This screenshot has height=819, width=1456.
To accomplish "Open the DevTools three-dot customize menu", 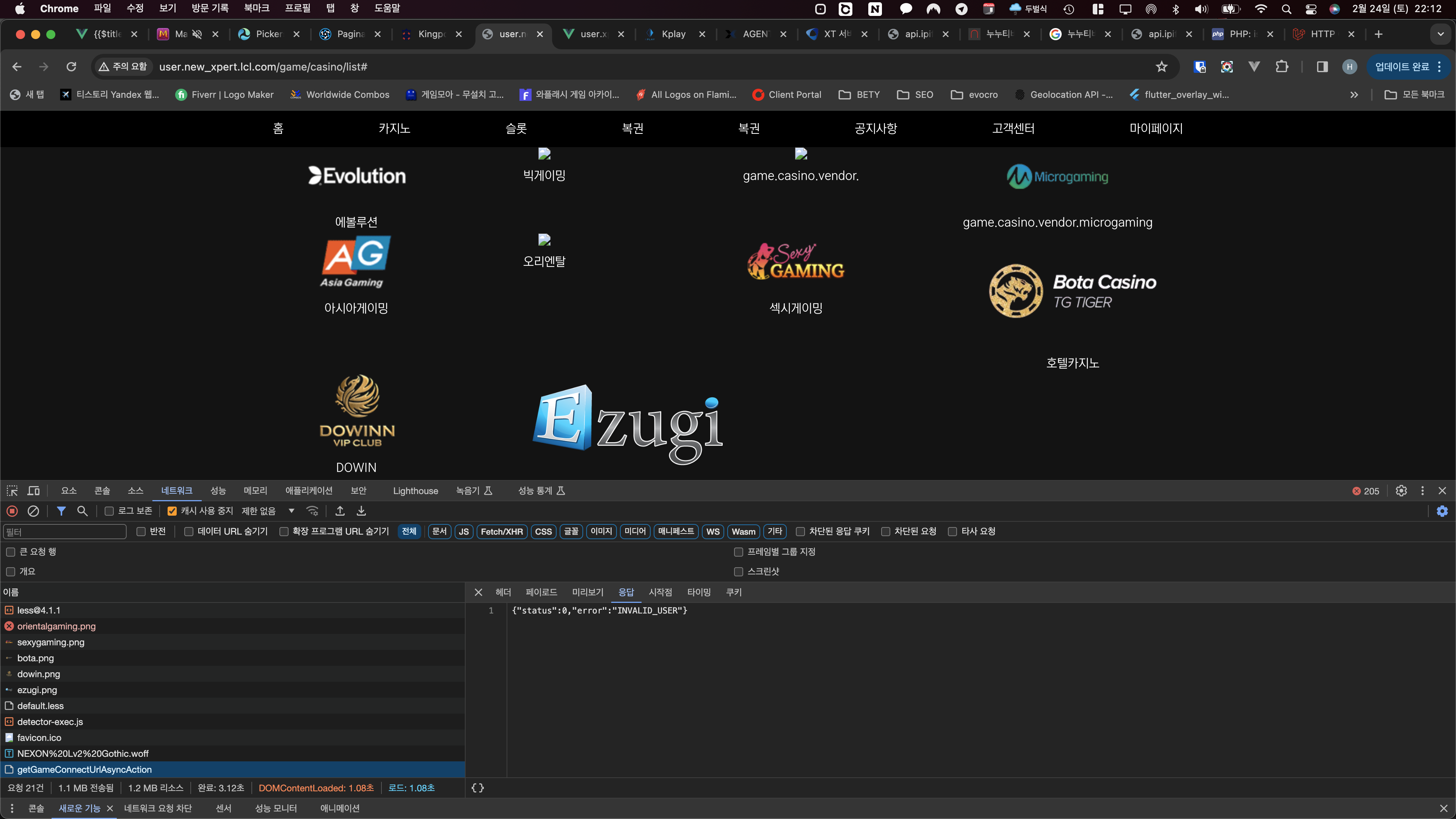I will coord(1423,491).
